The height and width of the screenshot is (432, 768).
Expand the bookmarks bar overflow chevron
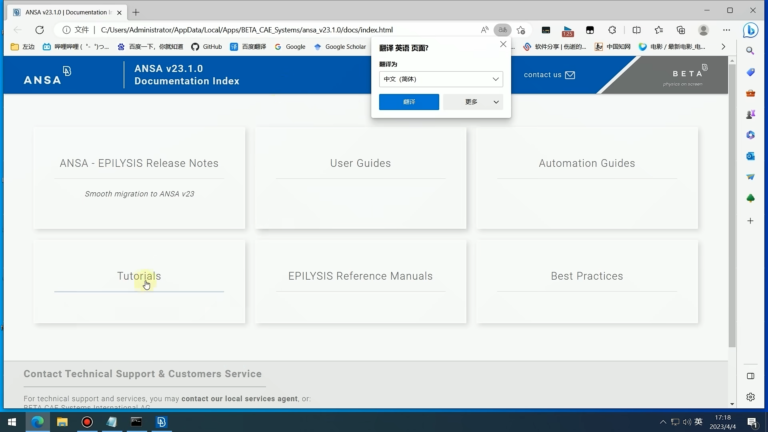(x=723, y=47)
